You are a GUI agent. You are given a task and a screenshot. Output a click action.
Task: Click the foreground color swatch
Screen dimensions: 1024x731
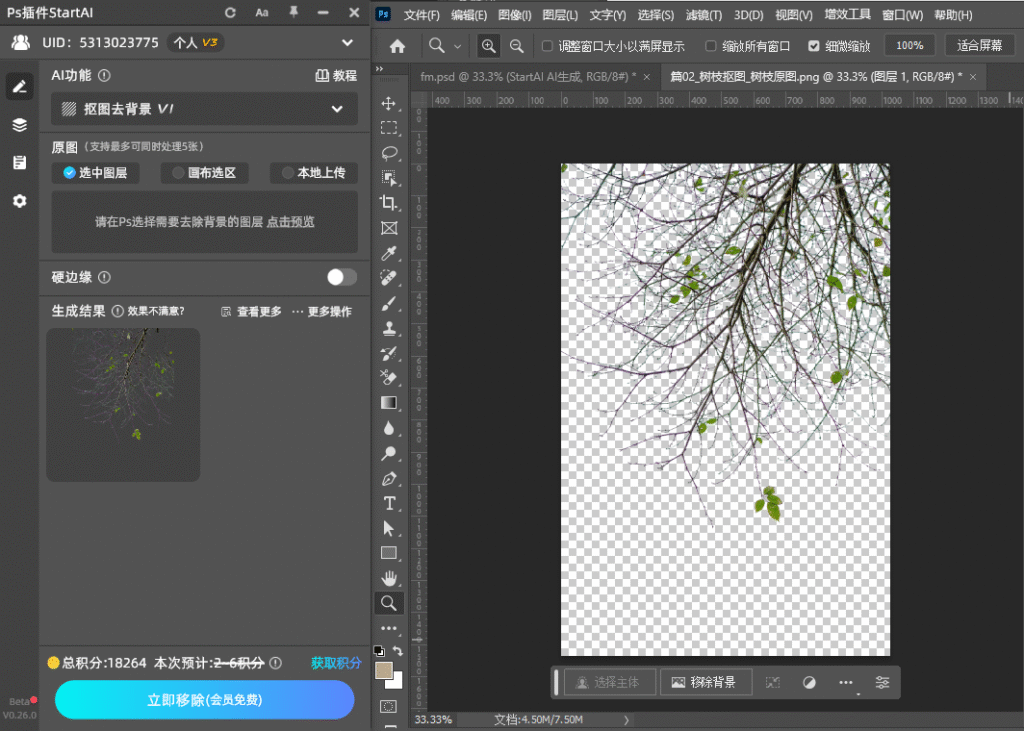pyautogui.click(x=384, y=671)
